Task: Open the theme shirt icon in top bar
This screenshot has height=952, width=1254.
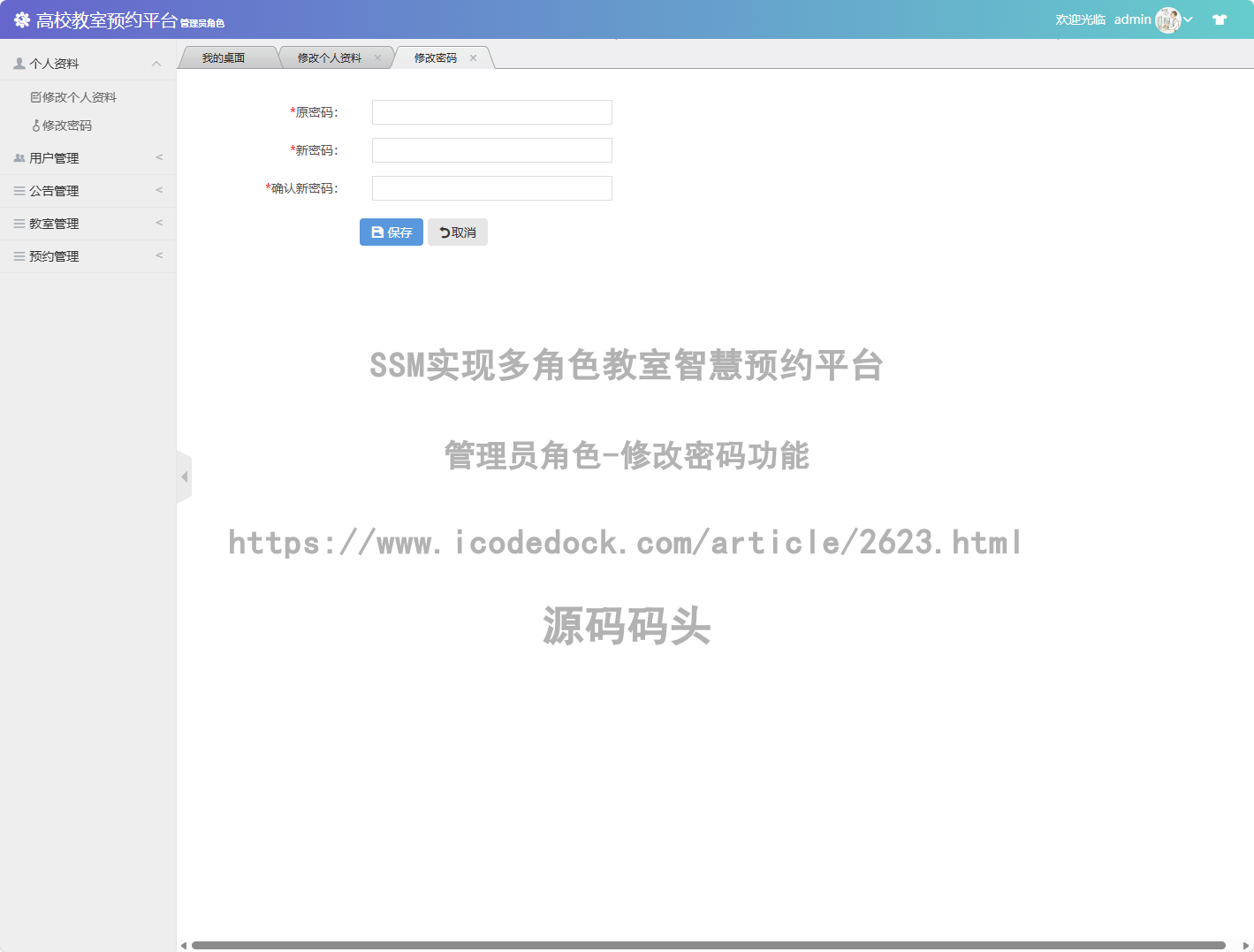Action: [1220, 19]
